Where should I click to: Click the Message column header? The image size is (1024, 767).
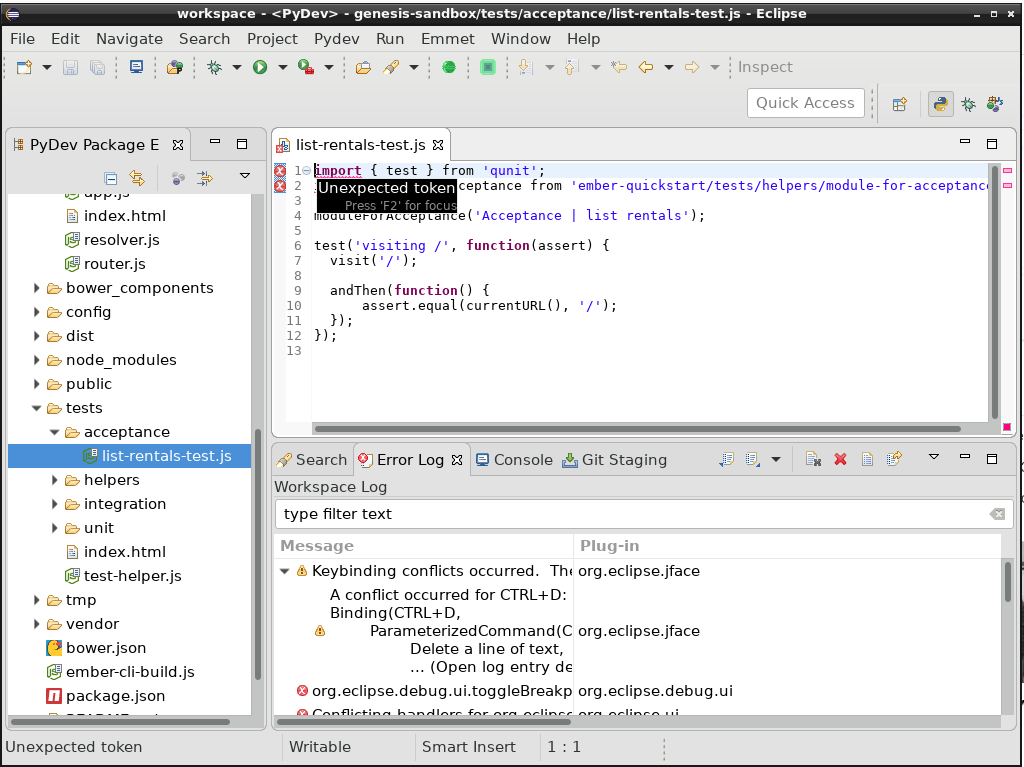[424, 546]
